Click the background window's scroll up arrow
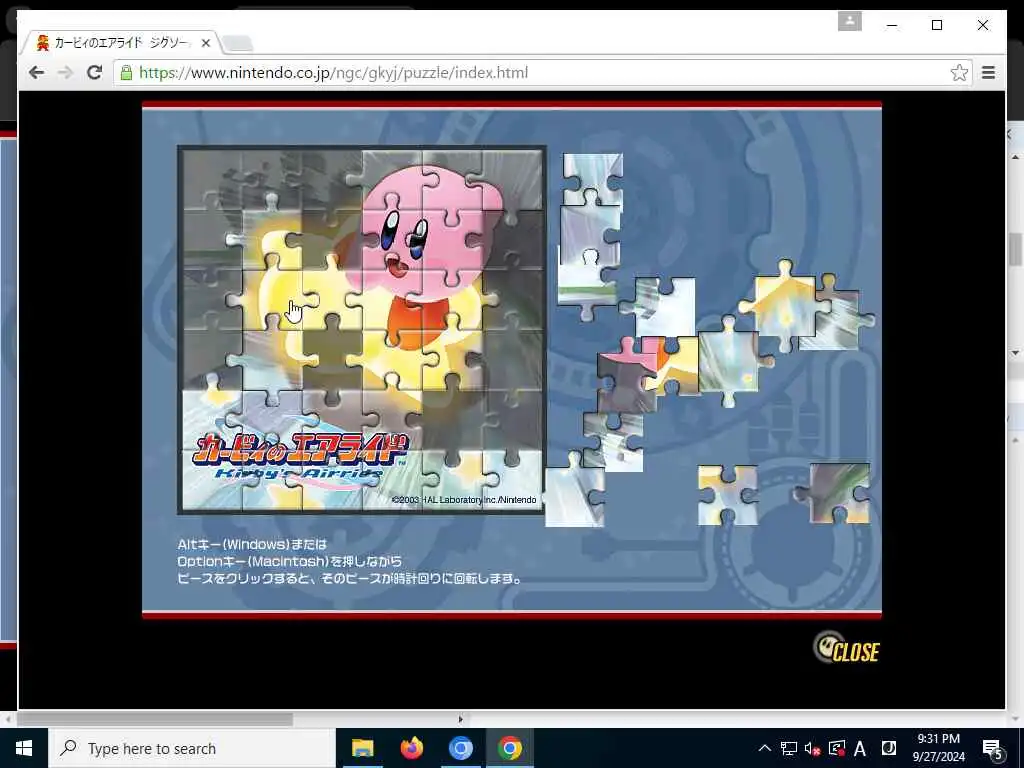Viewport: 1024px width, 768px height. [1016, 157]
